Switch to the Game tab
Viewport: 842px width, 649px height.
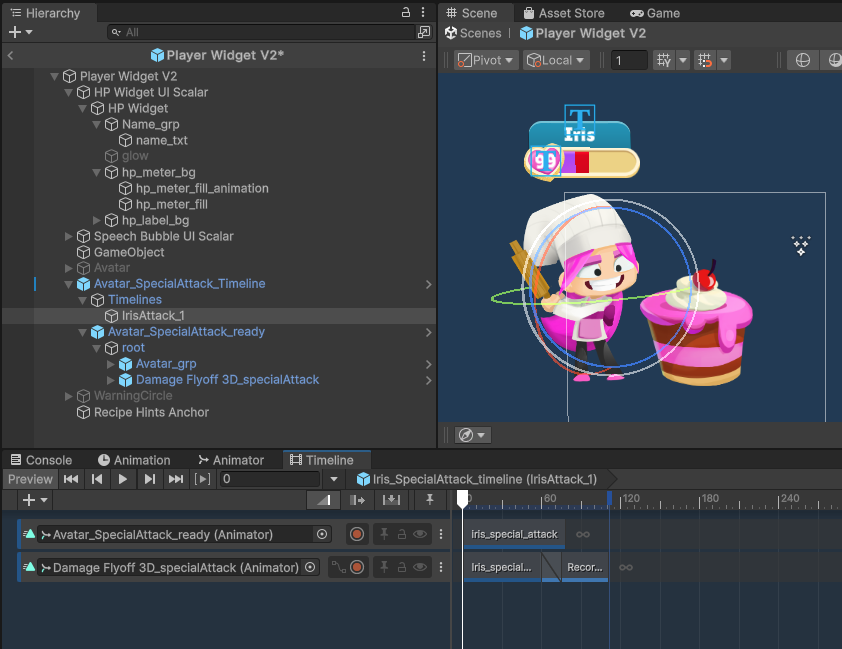tap(655, 13)
